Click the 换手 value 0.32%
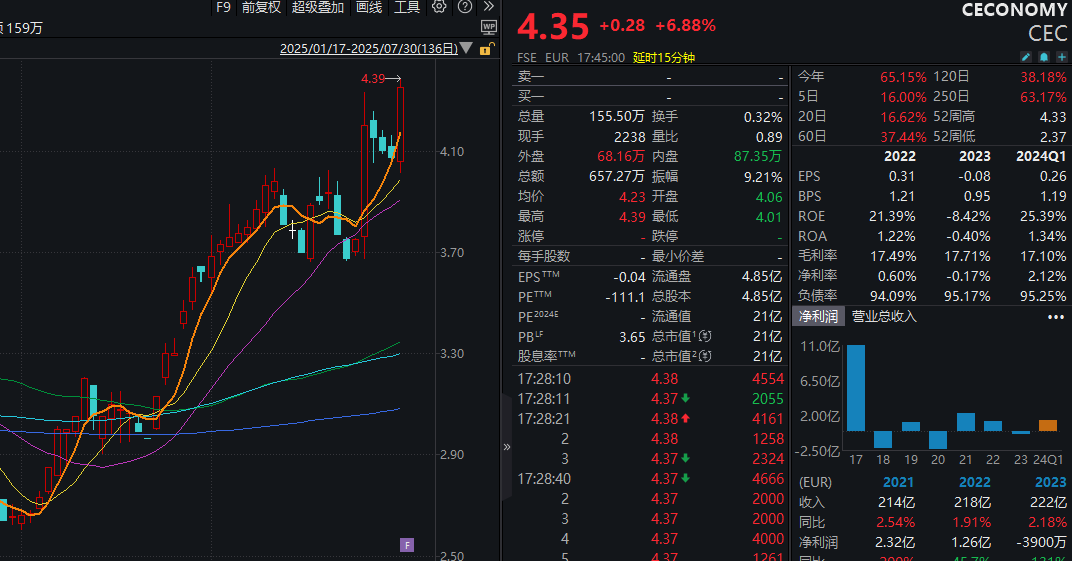1072x561 pixels. pyautogui.click(x=763, y=117)
